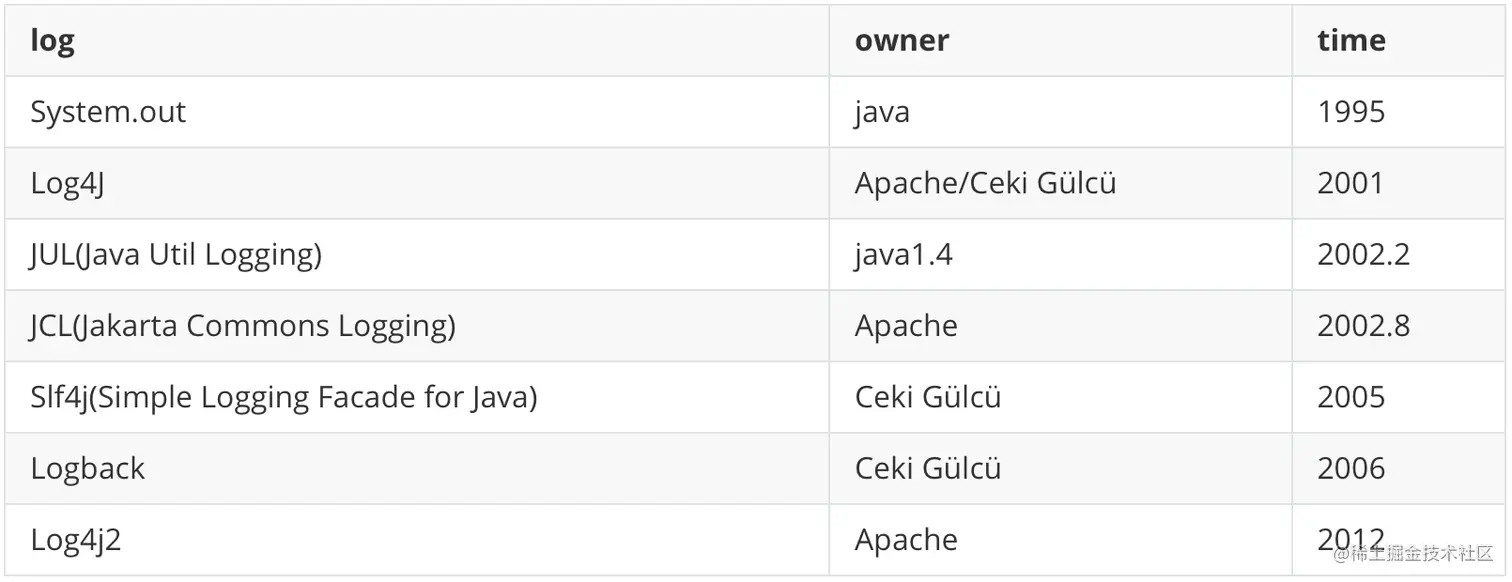
Task: Select the 2001 time cell
Action: point(1351,184)
